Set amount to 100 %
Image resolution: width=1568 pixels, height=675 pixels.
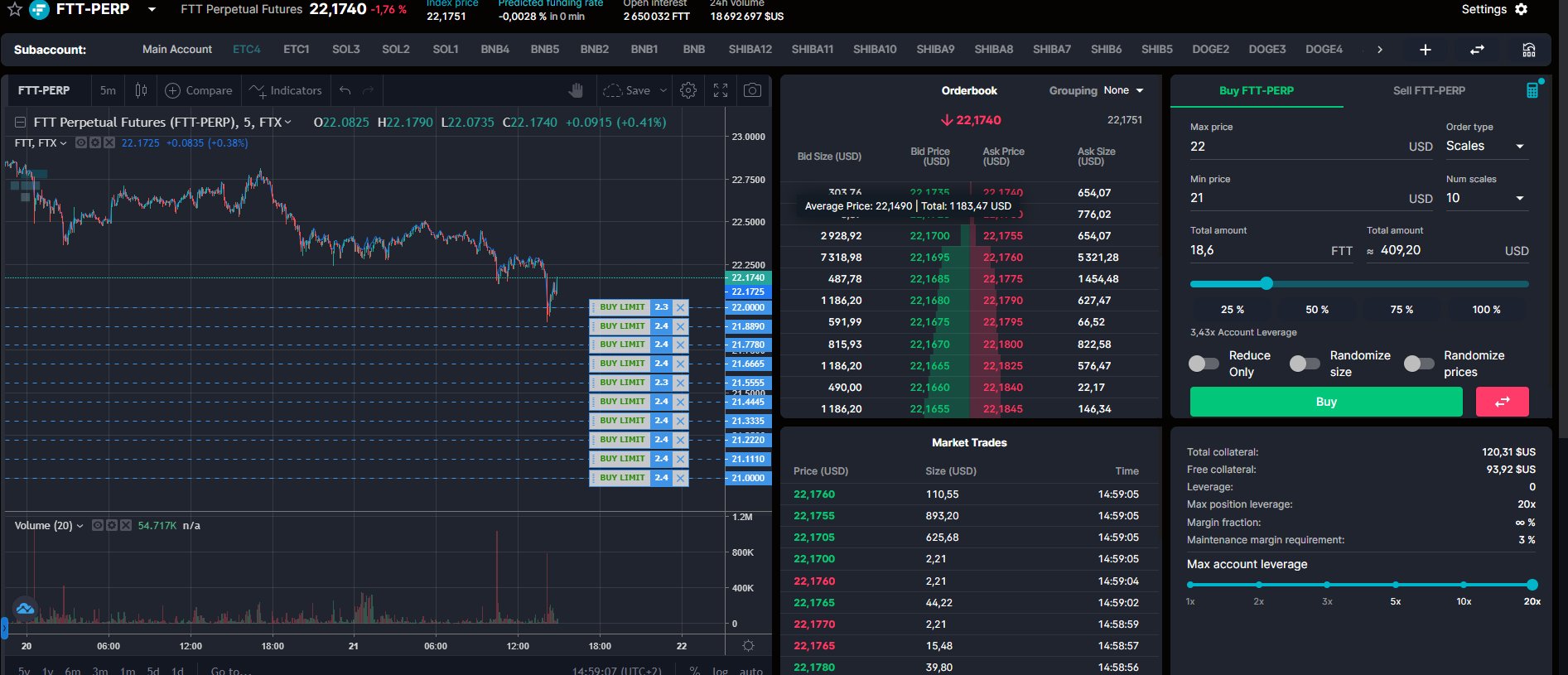1486,310
